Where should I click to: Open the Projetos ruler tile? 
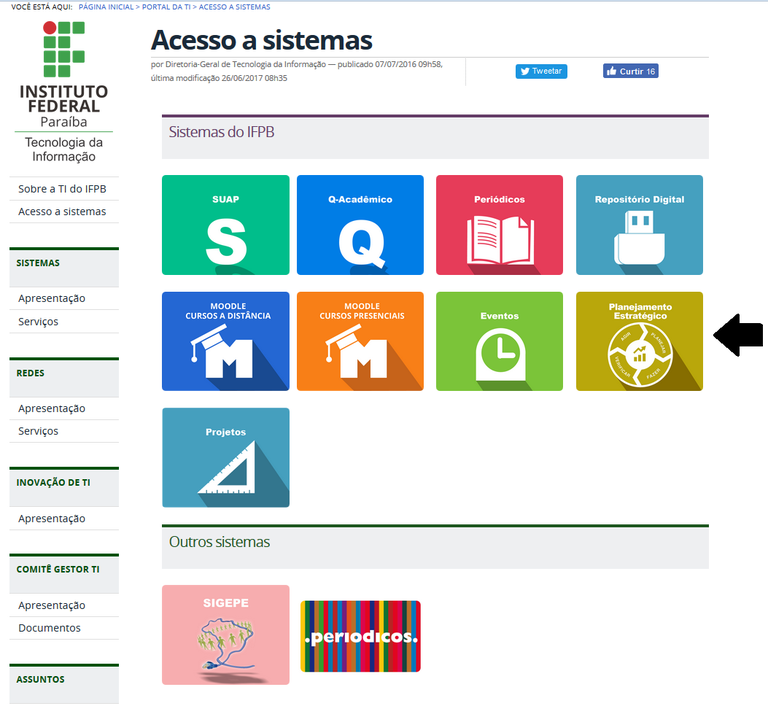[225, 457]
